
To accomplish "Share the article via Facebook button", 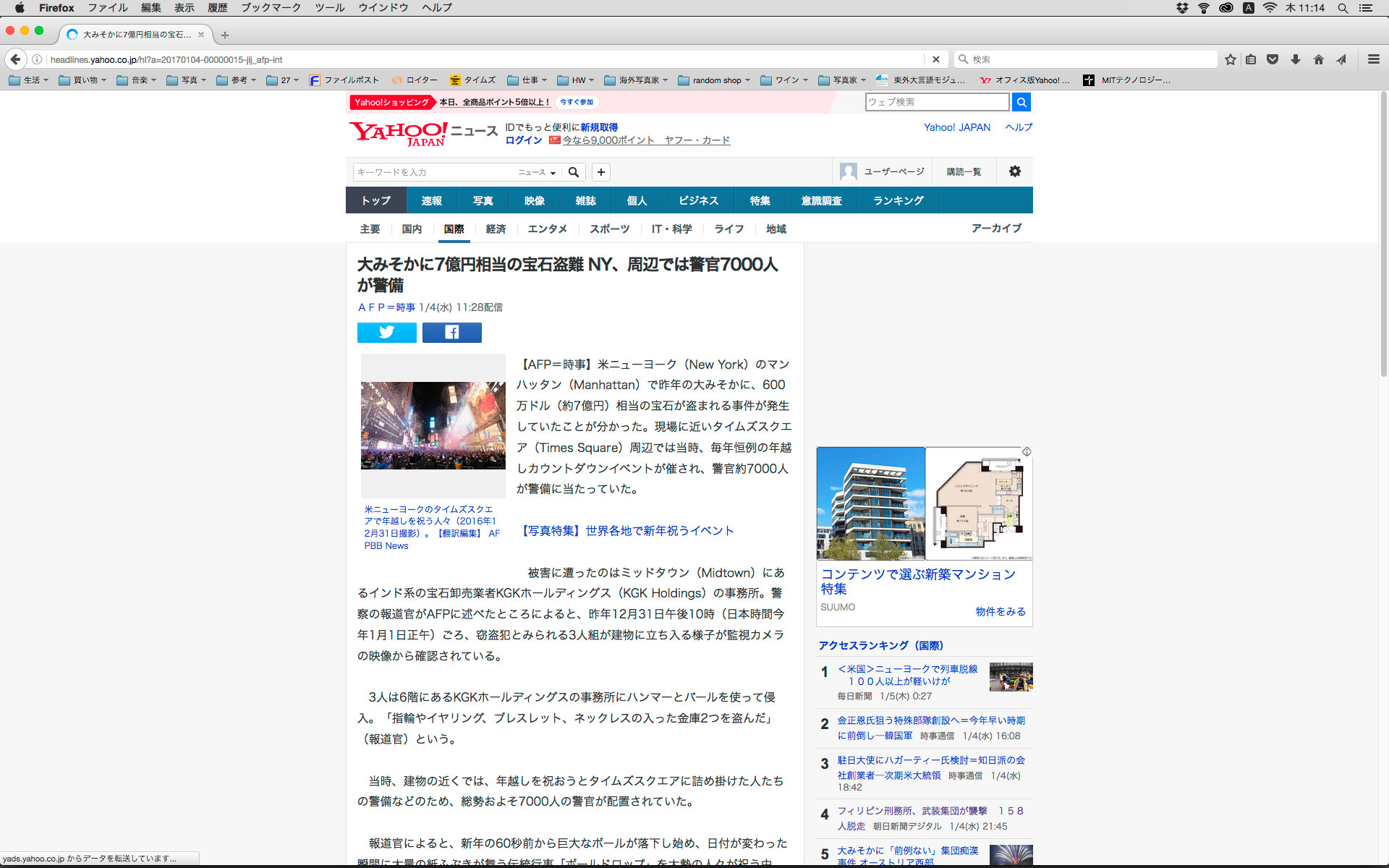I will pyautogui.click(x=451, y=332).
